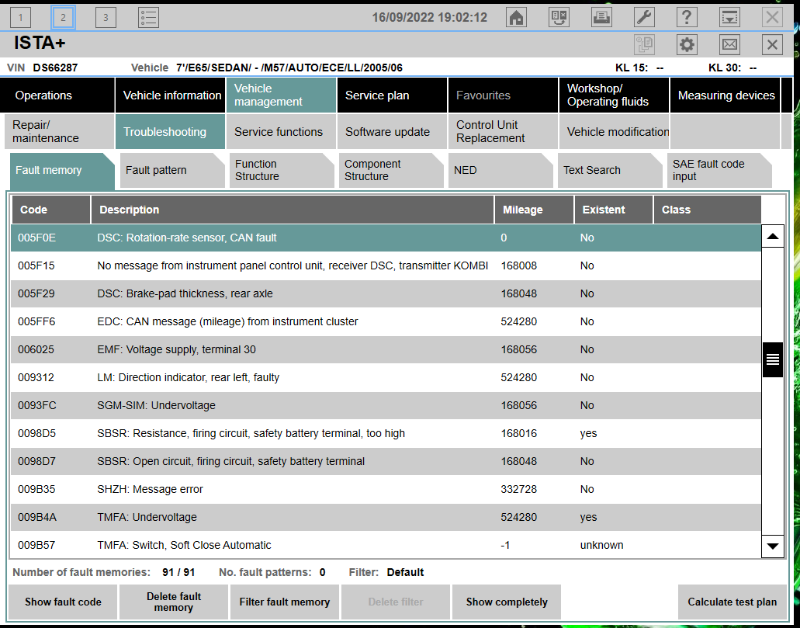Sort by Class column header
Viewport: 800px width, 628px height.
click(707, 210)
